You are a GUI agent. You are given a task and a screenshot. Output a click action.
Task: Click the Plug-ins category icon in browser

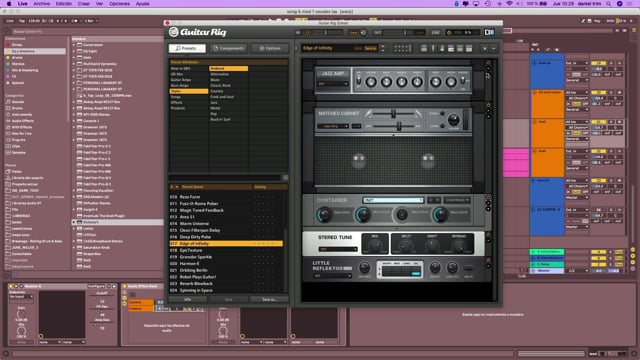[8, 140]
